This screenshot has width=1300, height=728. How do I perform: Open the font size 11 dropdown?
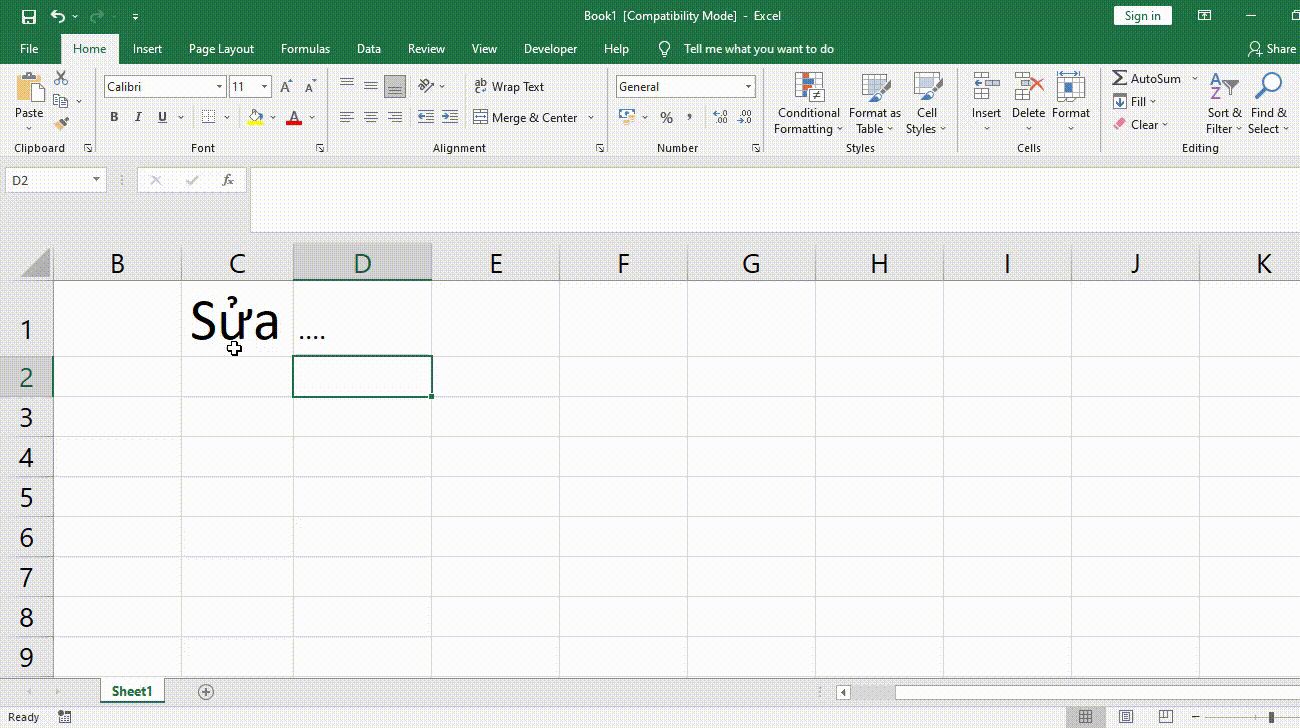click(x=264, y=87)
